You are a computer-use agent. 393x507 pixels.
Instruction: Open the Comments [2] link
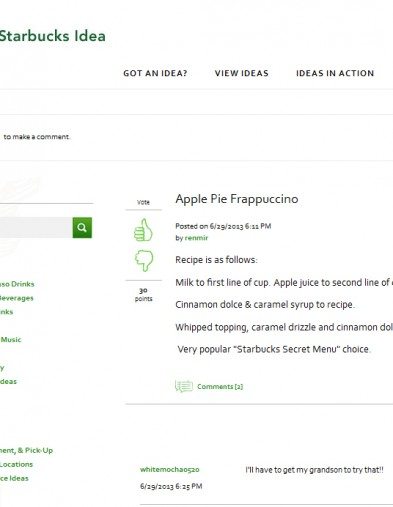click(220, 387)
